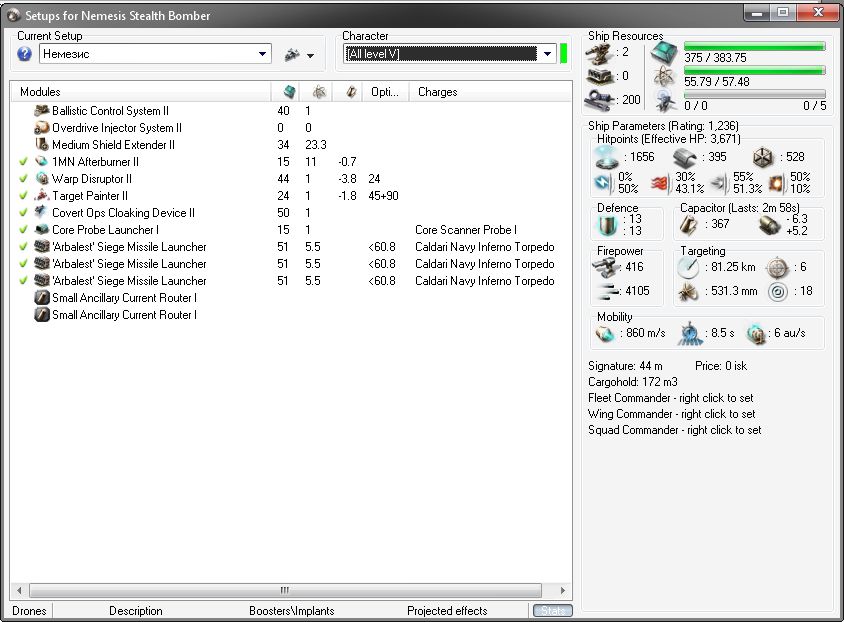Open the Character [All level V] dropdown
This screenshot has height=622, width=844.
[x=547, y=54]
